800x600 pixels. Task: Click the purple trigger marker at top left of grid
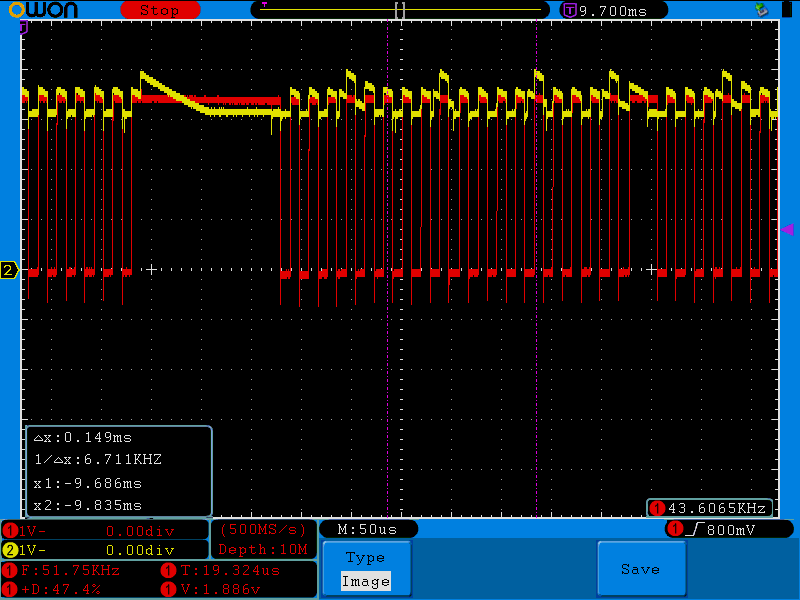(x=23, y=28)
